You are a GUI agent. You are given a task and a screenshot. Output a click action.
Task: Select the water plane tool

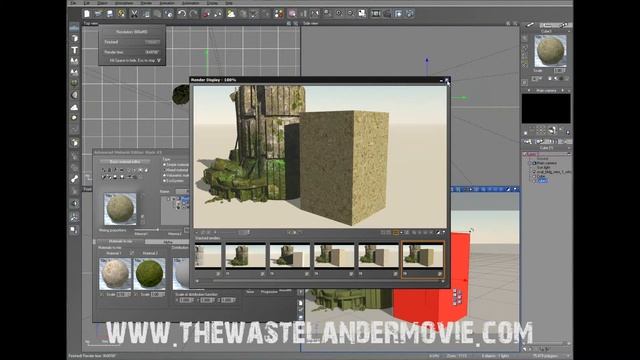pyautogui.click(x=74, y=28)
